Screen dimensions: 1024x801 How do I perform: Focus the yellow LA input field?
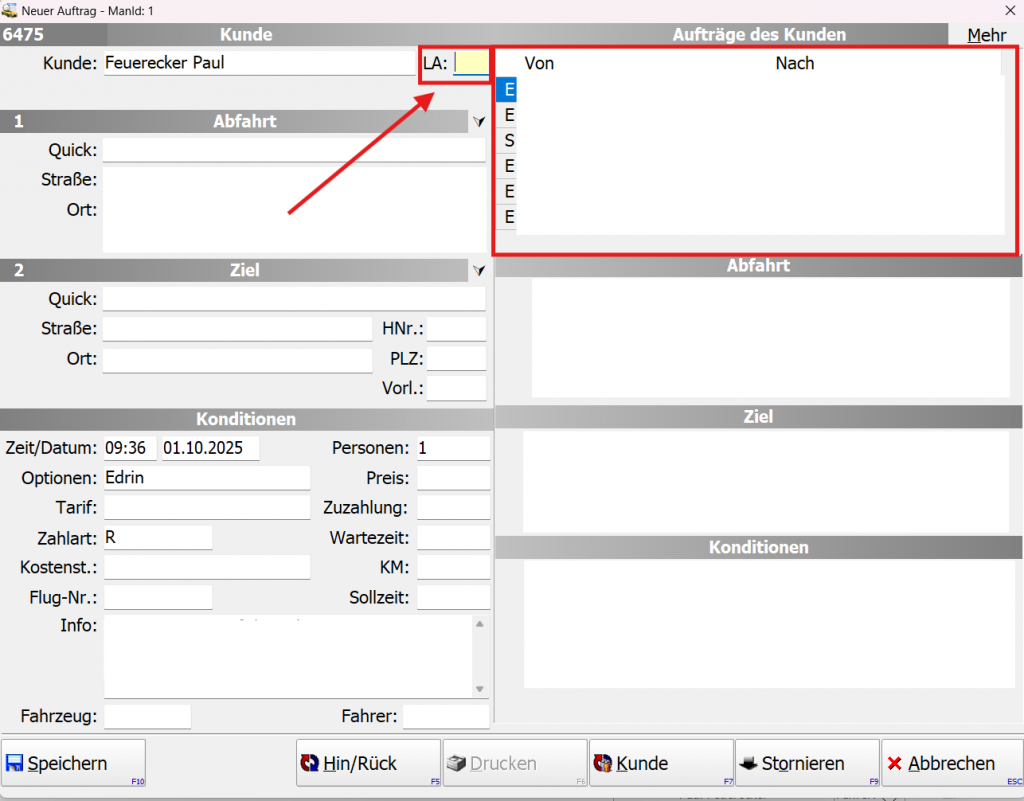click(x=471, y=63)
